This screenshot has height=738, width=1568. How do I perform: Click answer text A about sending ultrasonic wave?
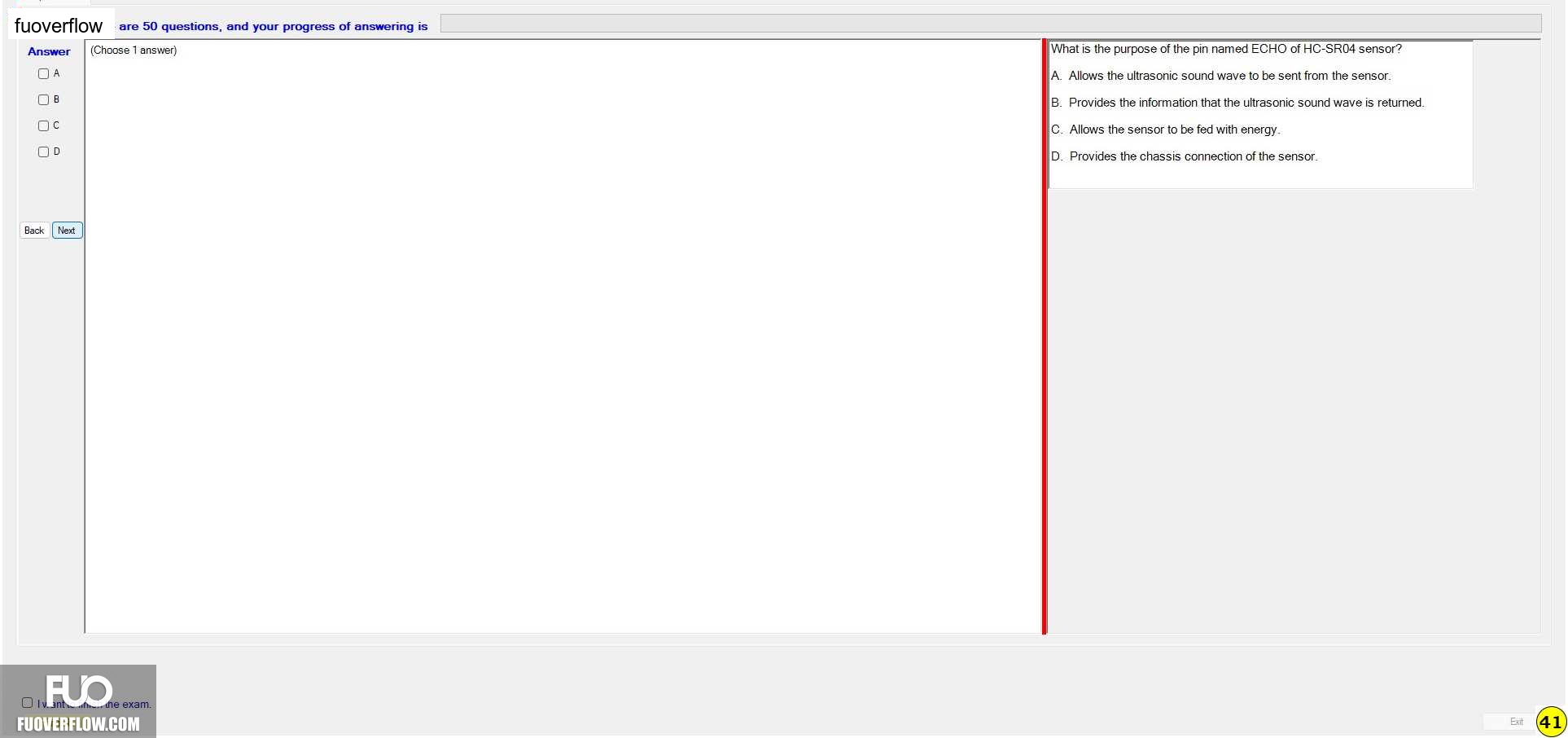pyautogui.click(x=1220, y=76)
